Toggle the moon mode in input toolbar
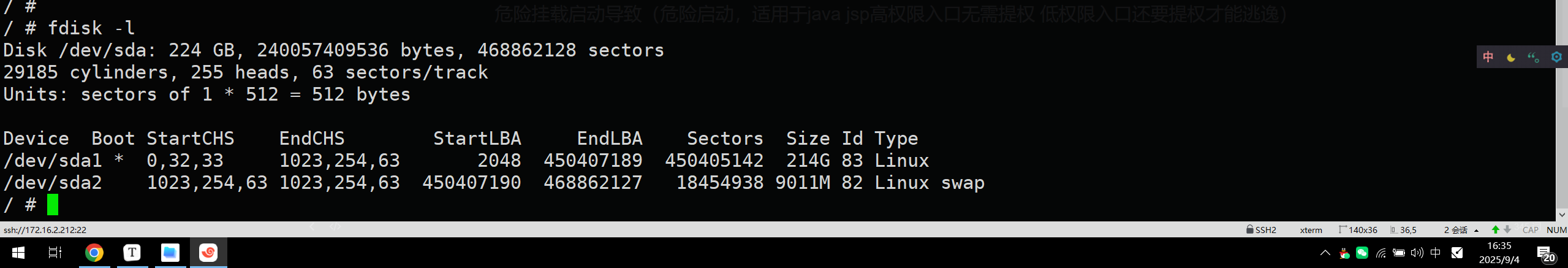The height and width of the screenshot is (268, 1568). (1511, 57)
